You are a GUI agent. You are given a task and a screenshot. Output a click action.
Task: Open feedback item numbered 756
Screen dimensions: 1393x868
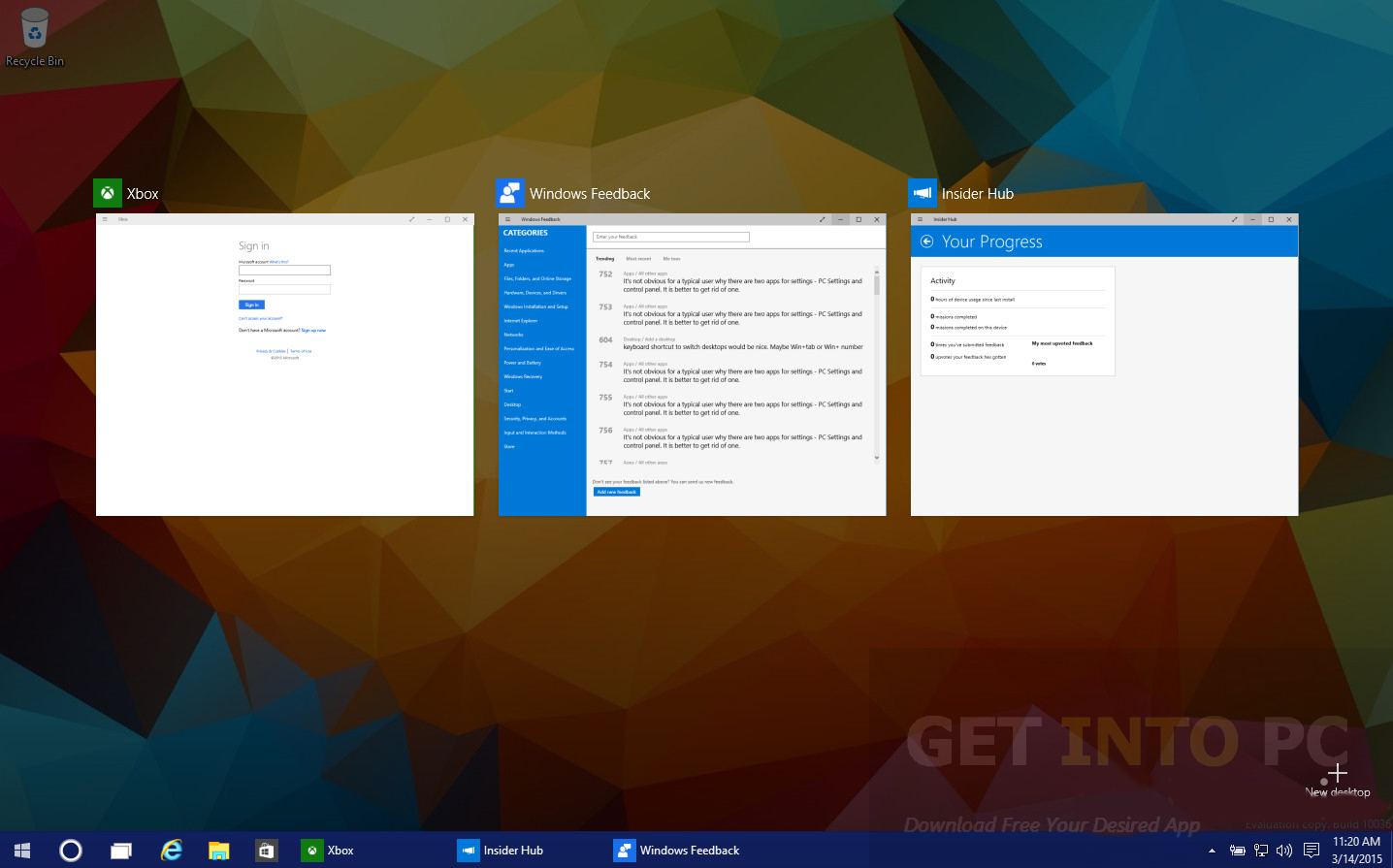click(x=730, y=437)
